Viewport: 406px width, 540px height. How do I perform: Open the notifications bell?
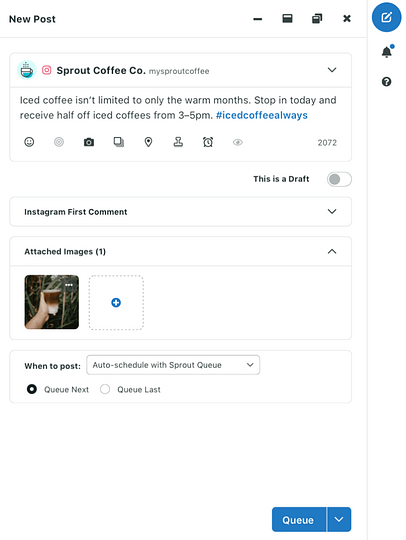pyautogui.click(x=387, y=52)
